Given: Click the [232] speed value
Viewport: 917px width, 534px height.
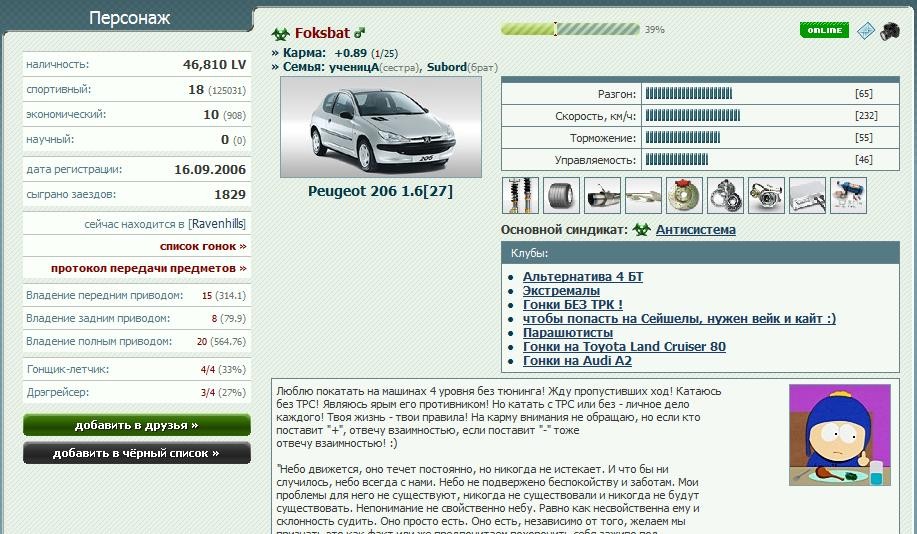Looking at the screenshot, I should click(x=866, y=116).
